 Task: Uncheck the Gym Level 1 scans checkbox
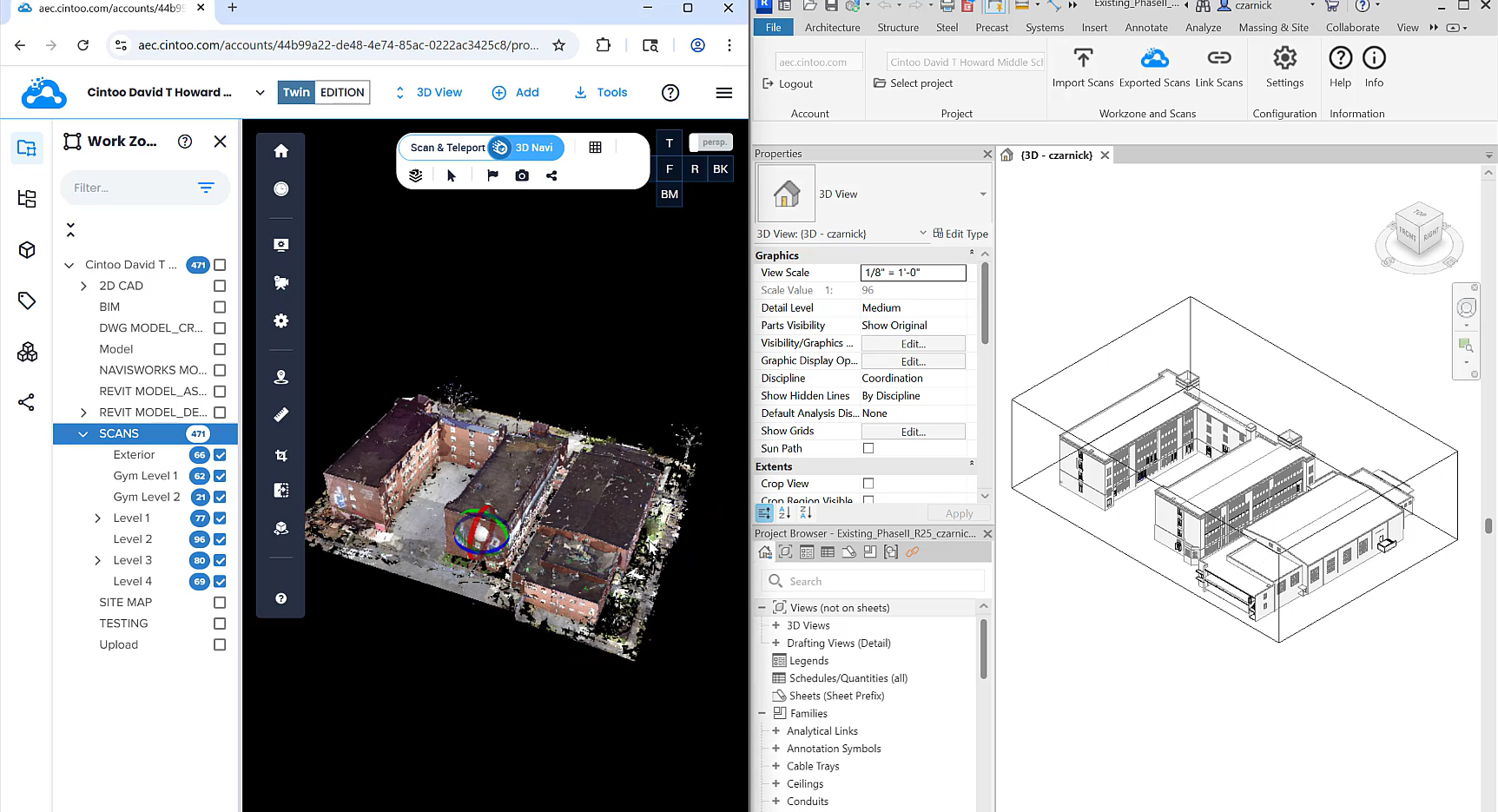point(220,476)
